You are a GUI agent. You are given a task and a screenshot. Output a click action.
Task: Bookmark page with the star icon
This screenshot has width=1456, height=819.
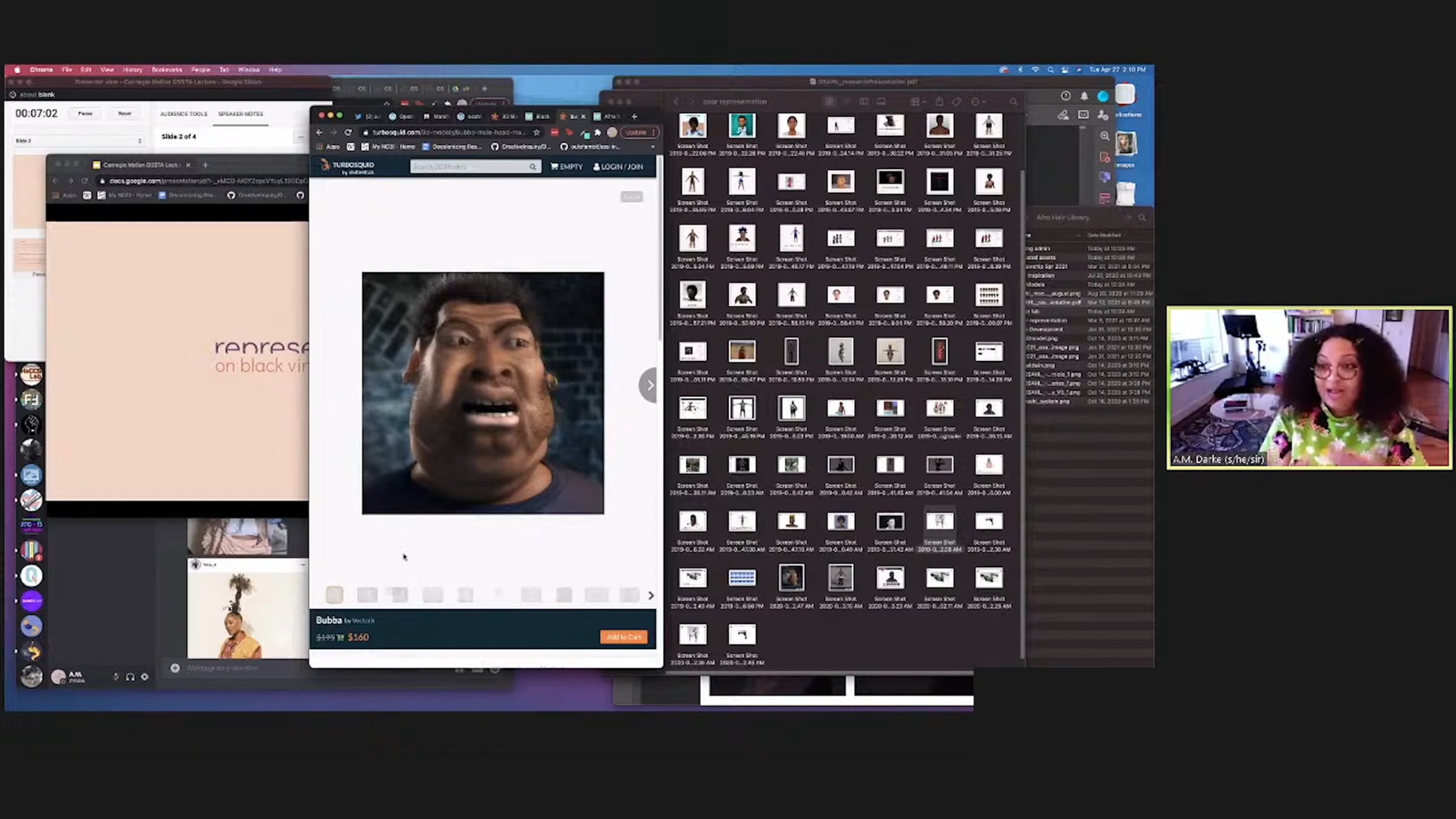(x=536, y=132)
